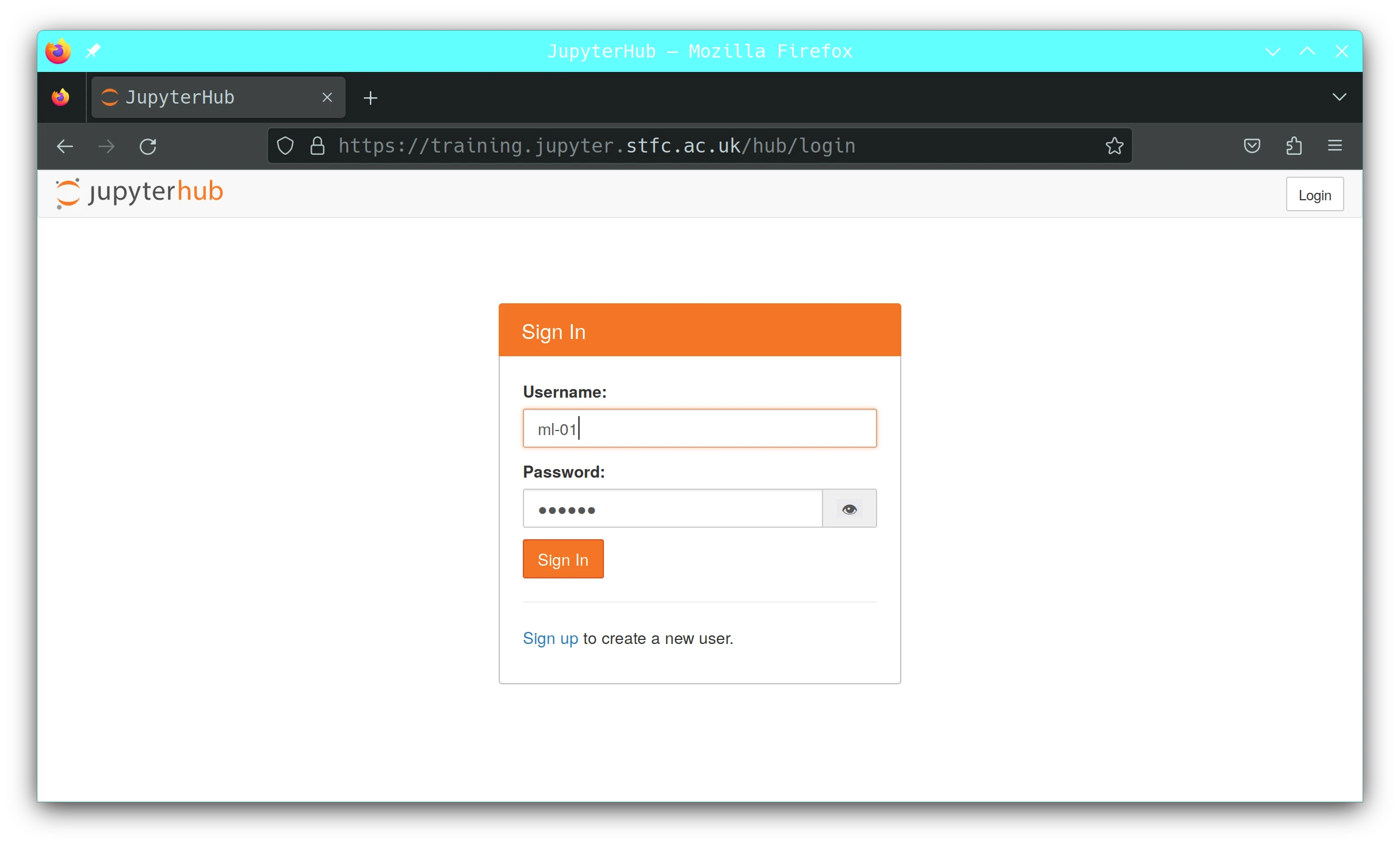The height and width of the screenshot is (846, 1400).
Task: Click the back navigation arrow
Action: (x=64, y=146)
